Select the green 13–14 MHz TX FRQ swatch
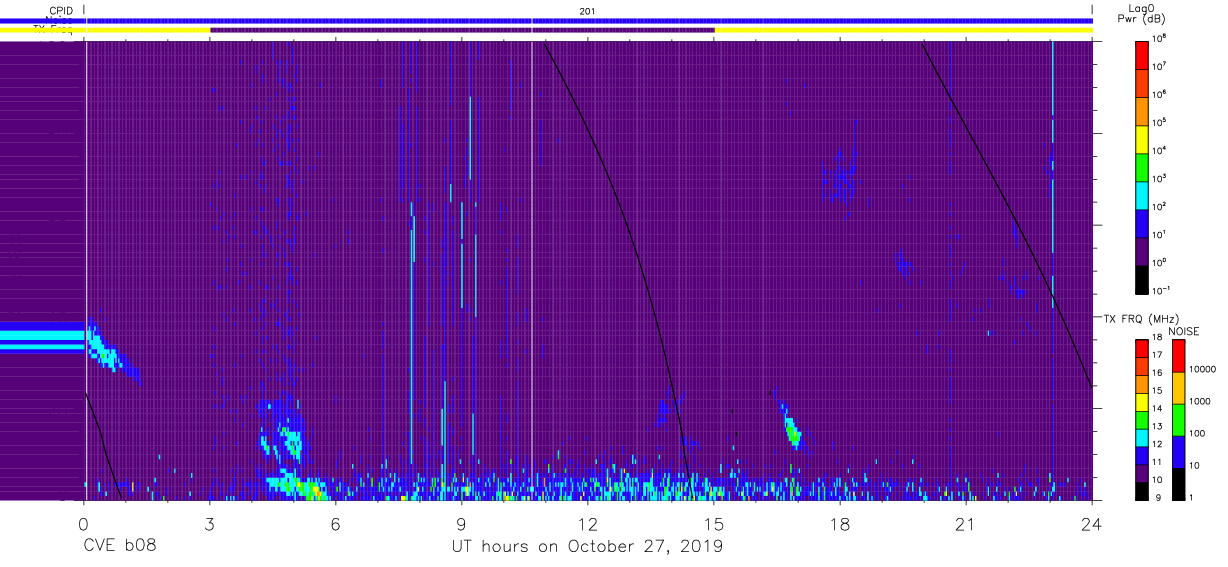The width and height of the screenshot is (1228, 567). click(1141, 420)
